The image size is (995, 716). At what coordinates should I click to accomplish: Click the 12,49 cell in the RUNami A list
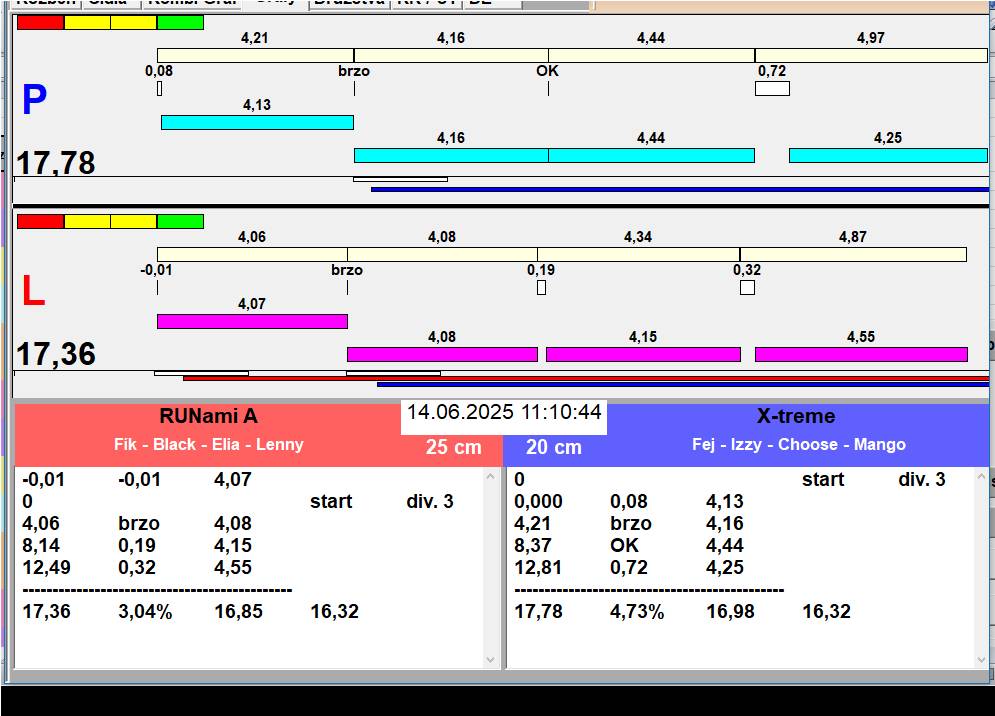click(x=46, y=567)
